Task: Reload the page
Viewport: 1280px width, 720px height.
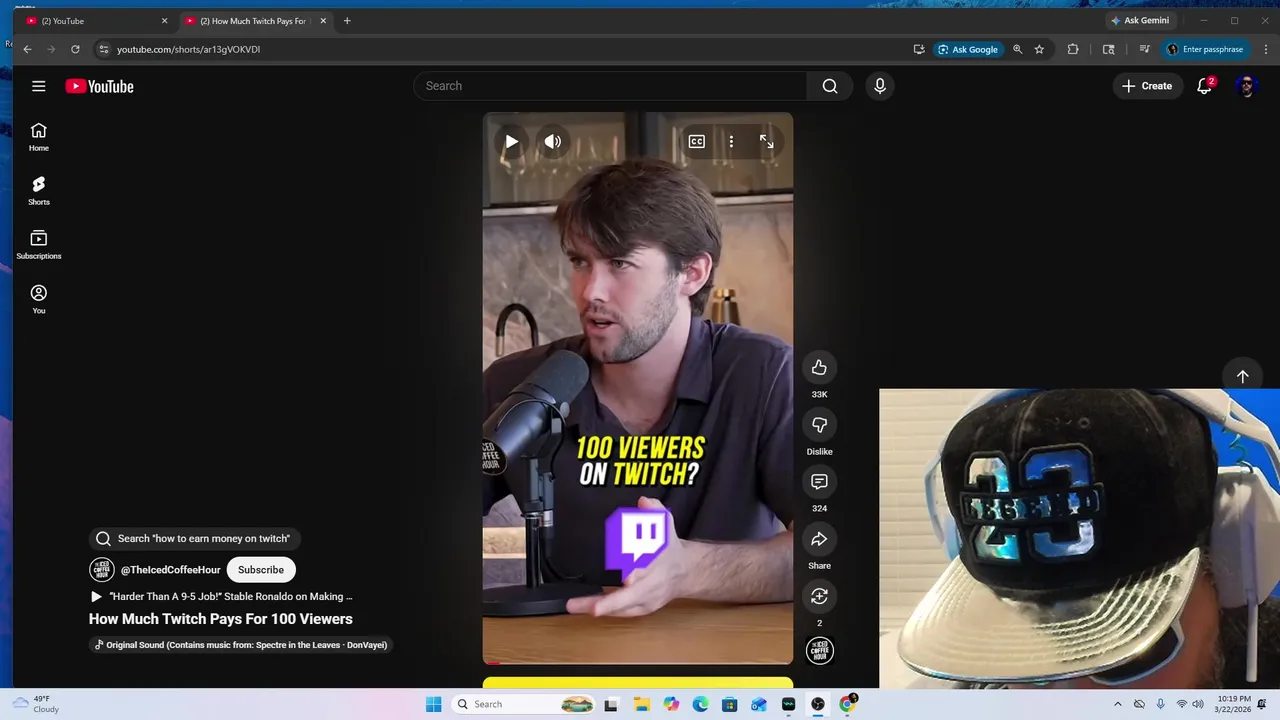Action: (x=75, y=49)
